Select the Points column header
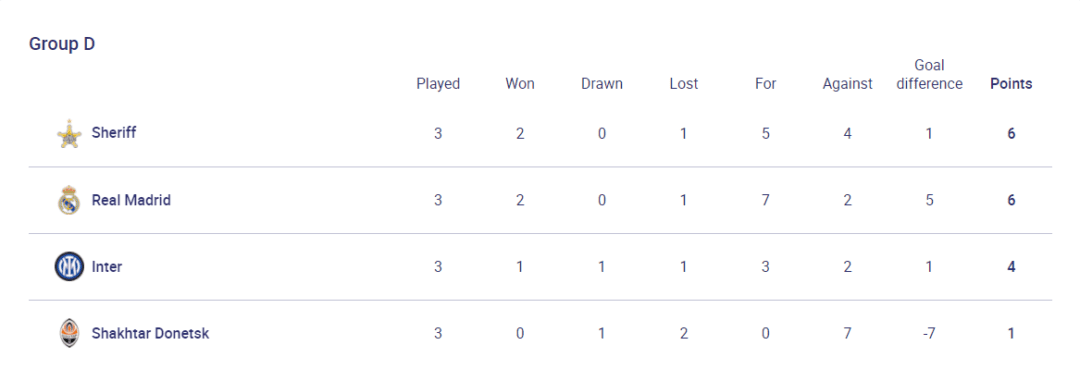Screen dimensions: 1080x382 pos(1011,84)
